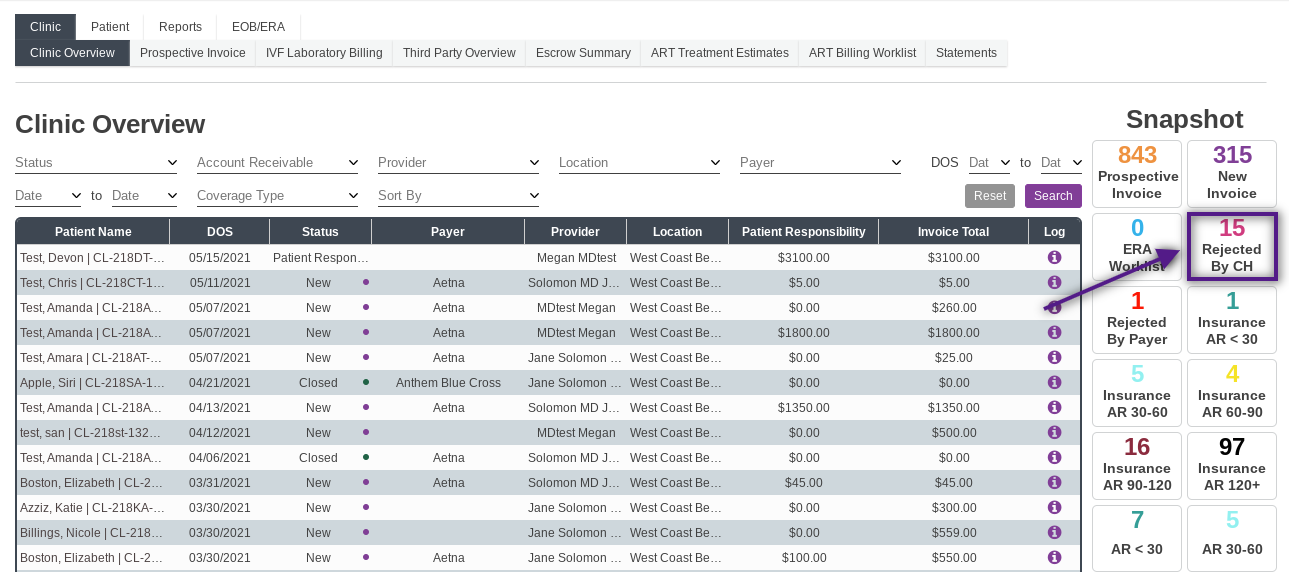Screen dimensions: 1289x572
Task: Open log info for 03/31/2021 Boston, Elizabeth row
Action: [x=1054, y=482]
